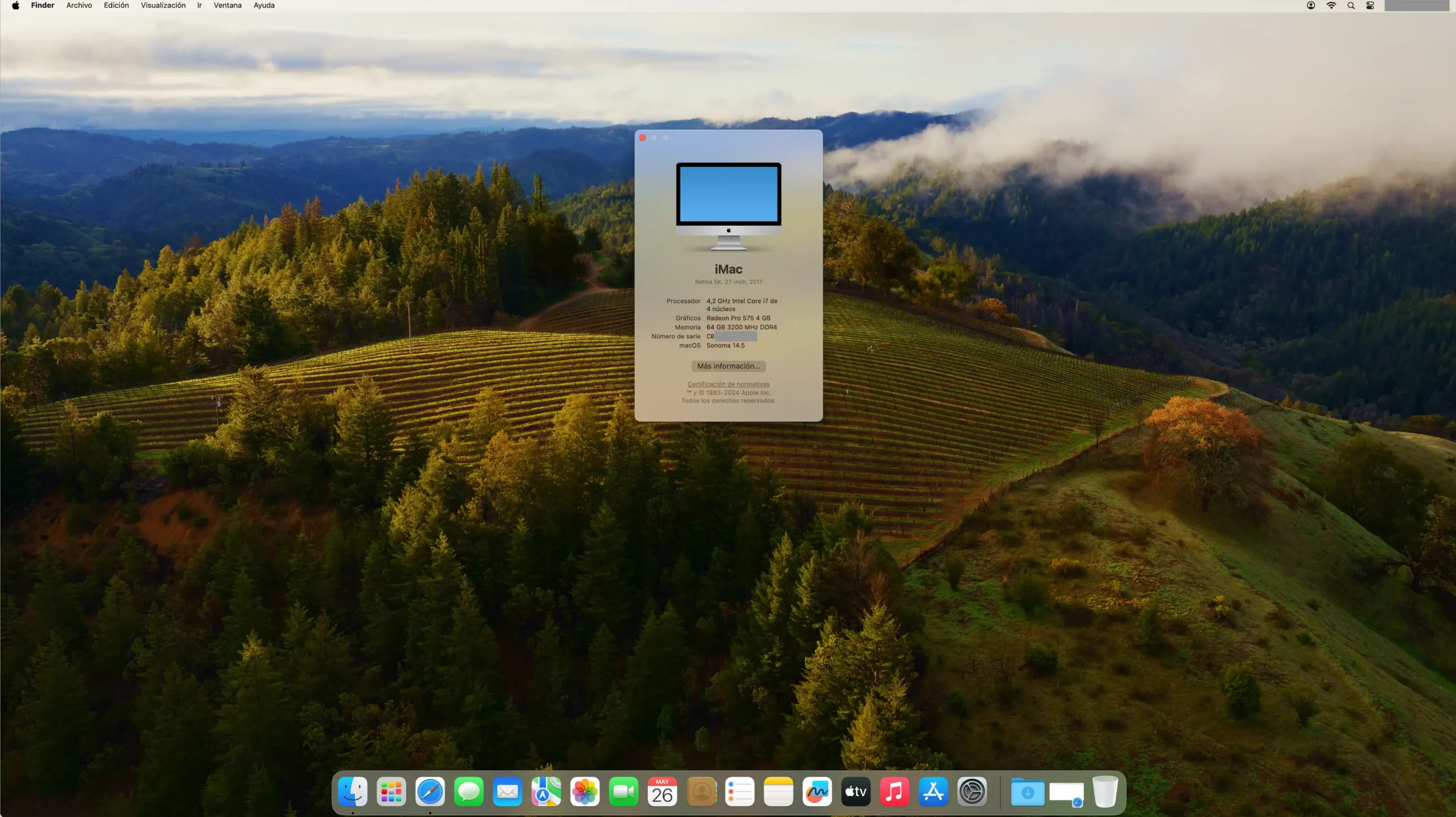Screen dimensions: 1456x817
Task: Open the Ayuda menu
Action: pyautogui.click(x=264, y=6)
